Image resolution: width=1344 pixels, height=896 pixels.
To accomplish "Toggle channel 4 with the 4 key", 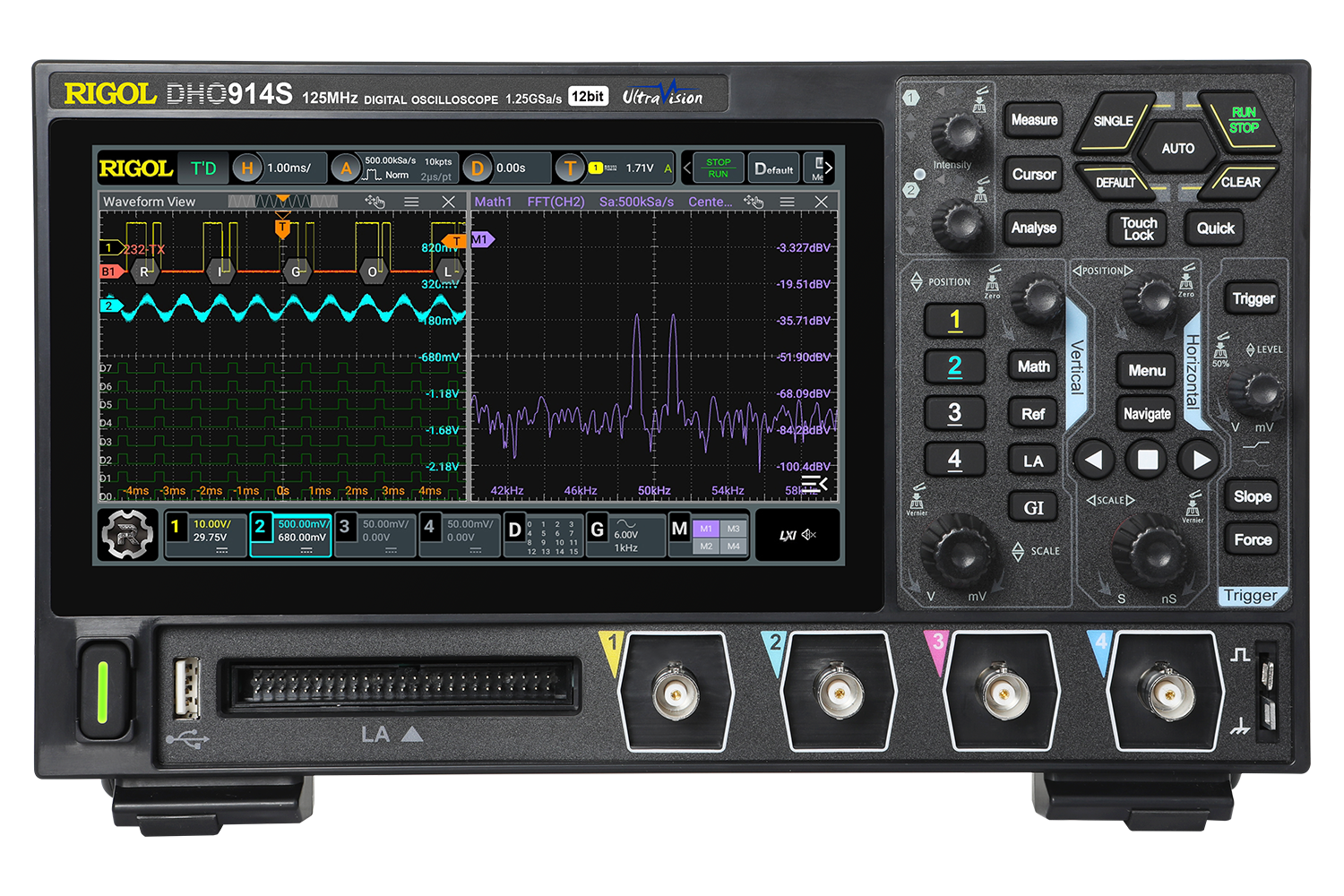I will tap(955, 460).
